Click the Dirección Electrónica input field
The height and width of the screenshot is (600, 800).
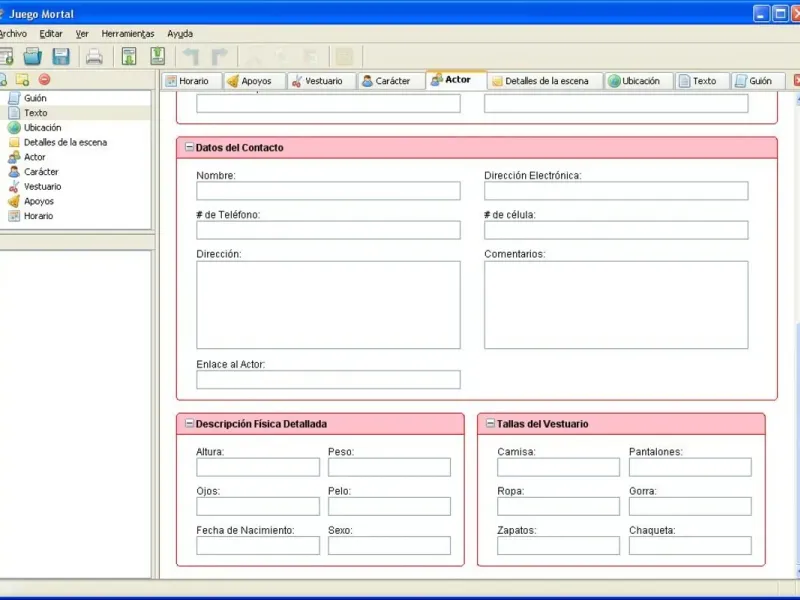click(x=616, y=191)
